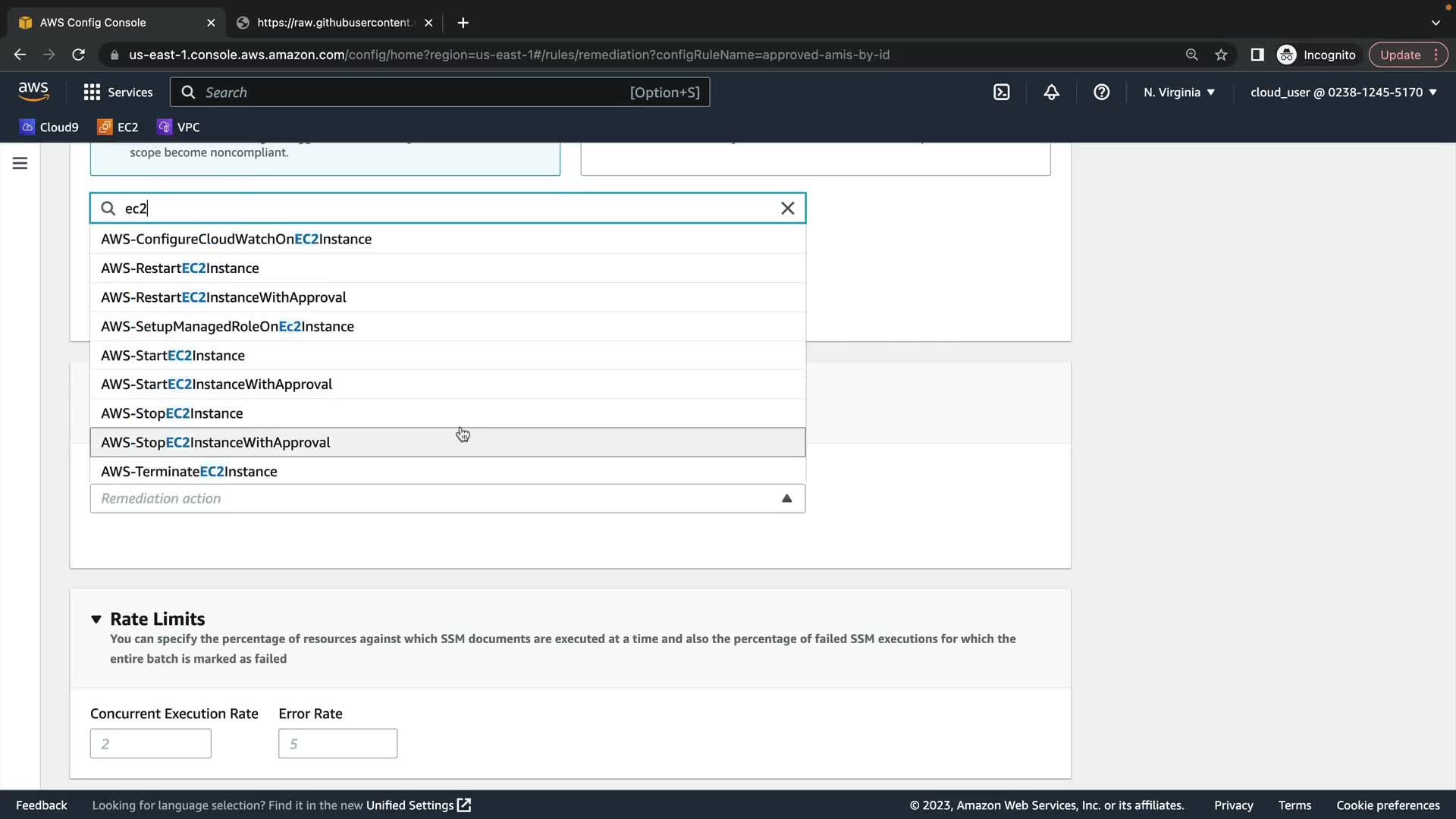Collapse the Remediation action dropdown
The height and width of the screenshot is (819, 1456).
coord(786,499)
